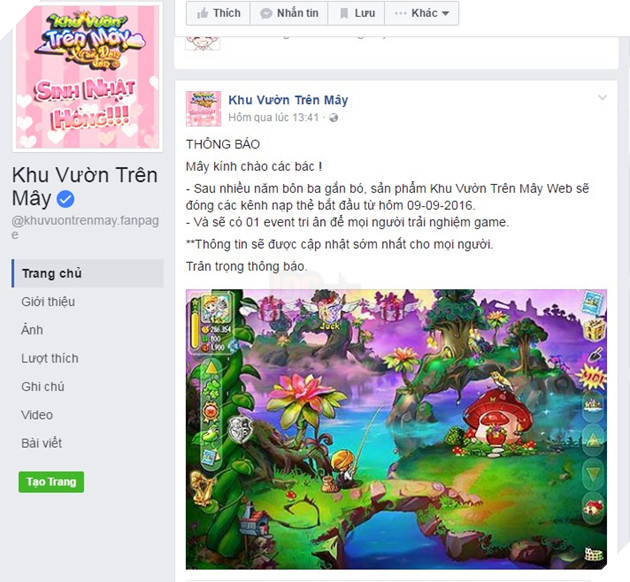Click the globe public-privacy icon
630x582 pixels.
tap(333, 118)
